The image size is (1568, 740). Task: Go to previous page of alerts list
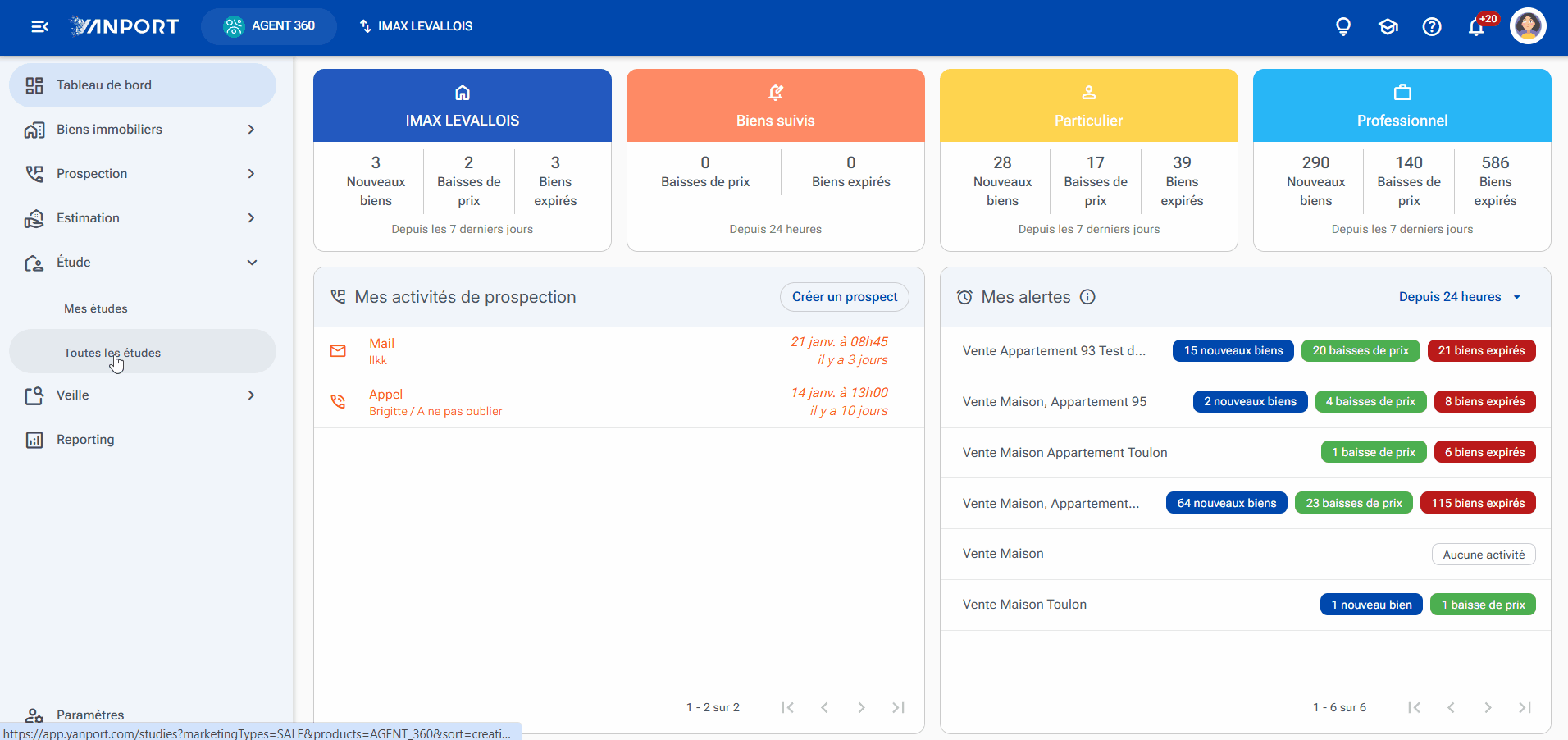pos(1451,707)
